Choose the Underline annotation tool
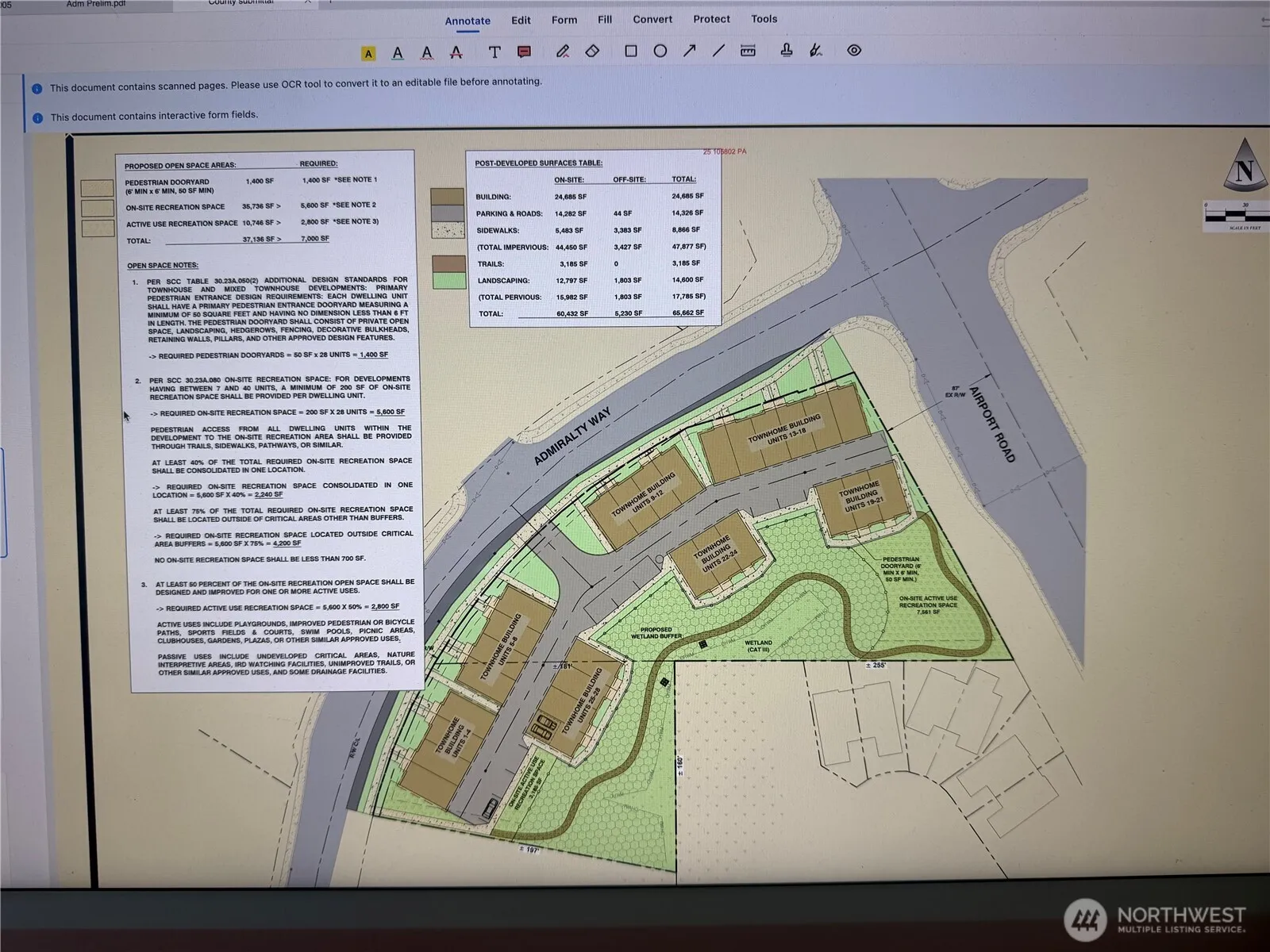 (x=398, y=53)
